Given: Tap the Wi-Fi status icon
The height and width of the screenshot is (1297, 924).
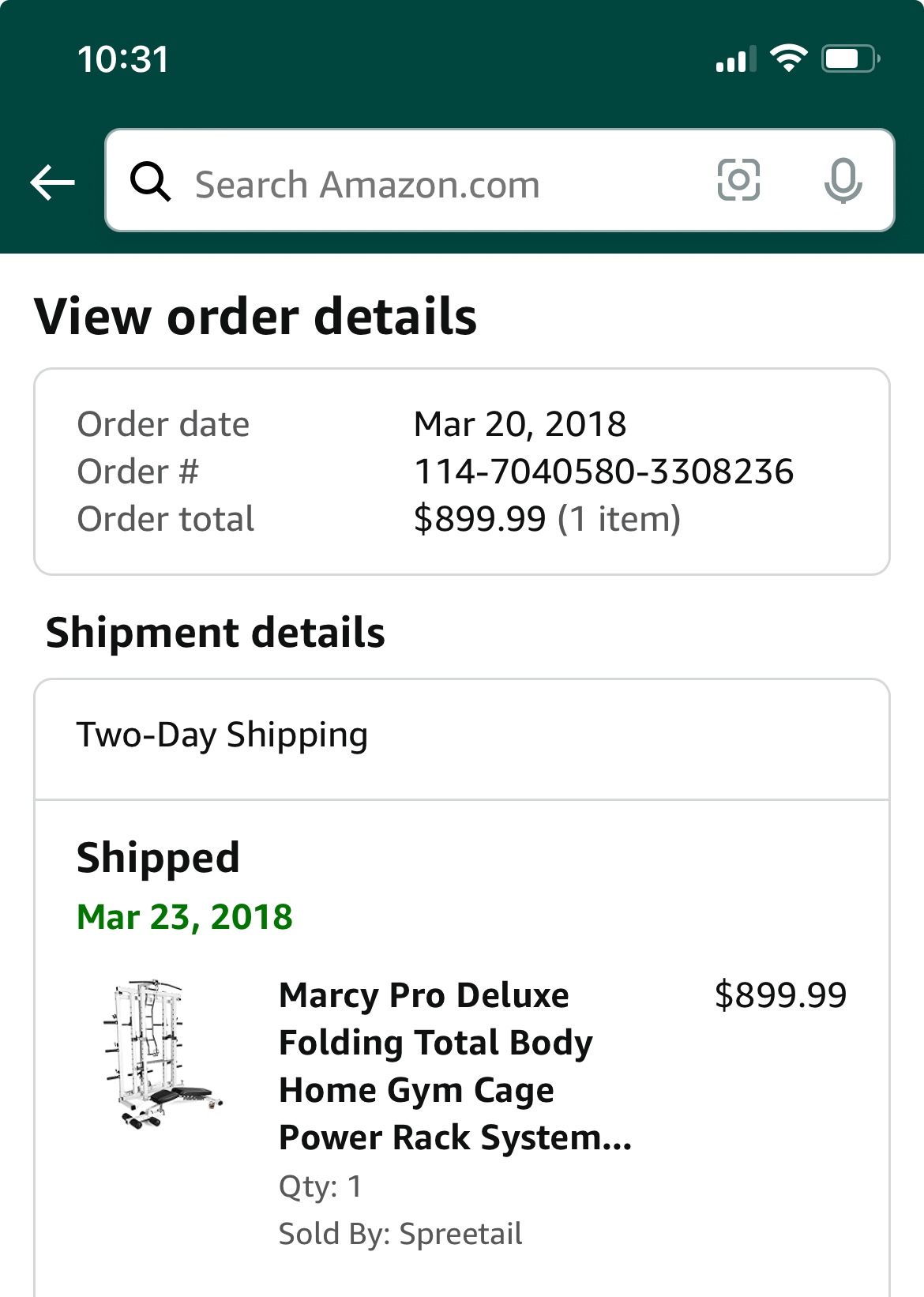Looking at the screenshot, I should point(787,58).
